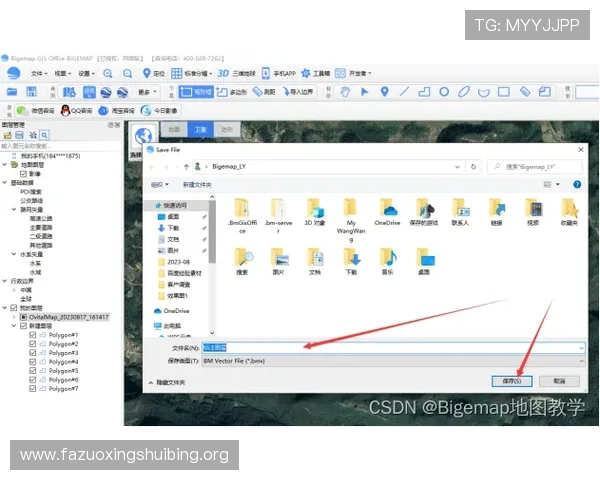This screenshot has width=600, height=480.
Task: Choose the 多边形 polygon drawing tool
Action: click(233, 92)
